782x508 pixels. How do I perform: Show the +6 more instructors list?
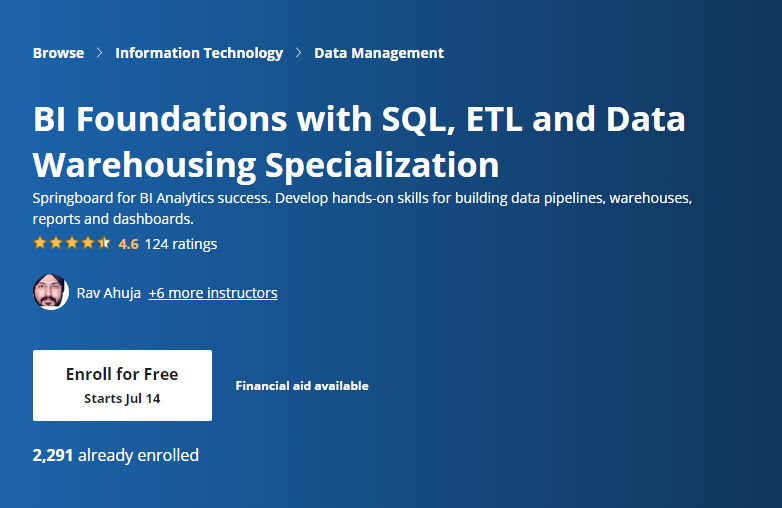click(213, 293)
